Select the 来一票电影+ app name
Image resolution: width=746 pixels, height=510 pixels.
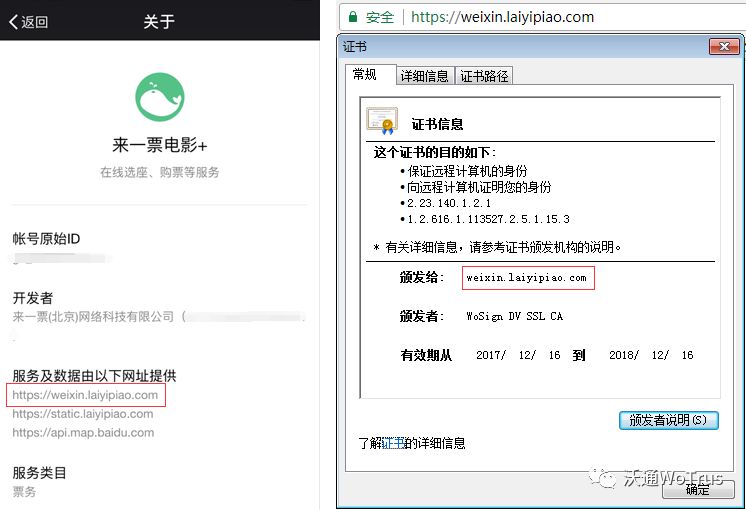160,145
